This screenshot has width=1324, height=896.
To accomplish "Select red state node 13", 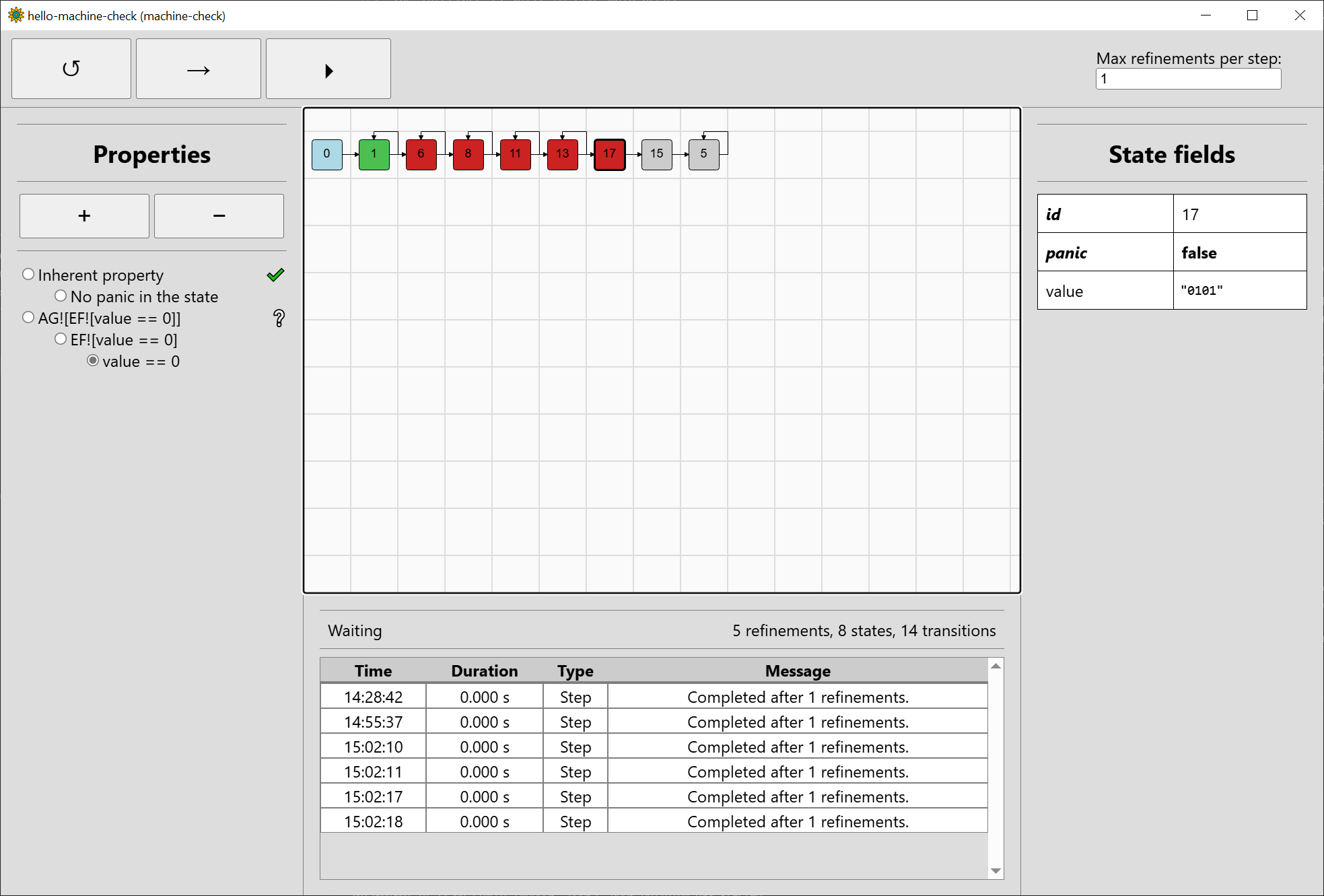I will [563, 154].
